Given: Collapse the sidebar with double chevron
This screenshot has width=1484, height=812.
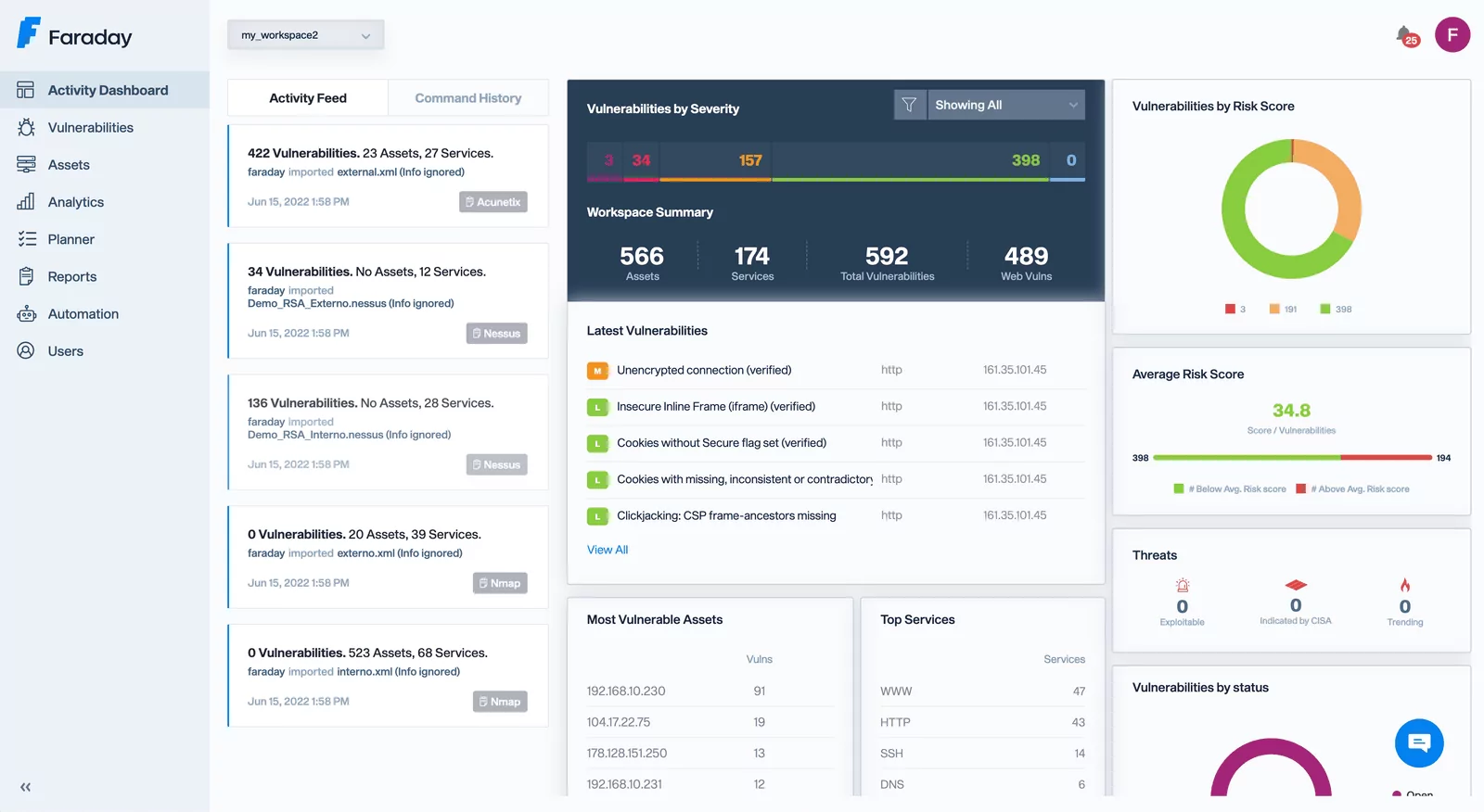Looking at the screenshot, I should tap(26, 787).
